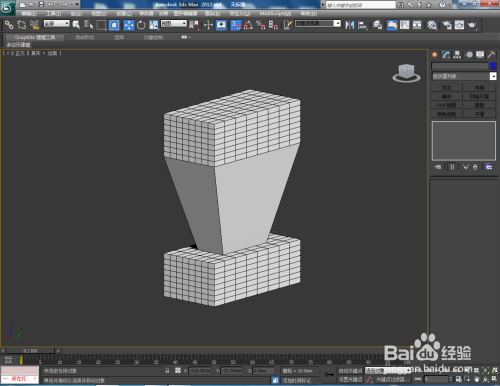The image size is (500, 386).
Task: Open the quick access toolbar customize arrow
Action: coord(77,5)
